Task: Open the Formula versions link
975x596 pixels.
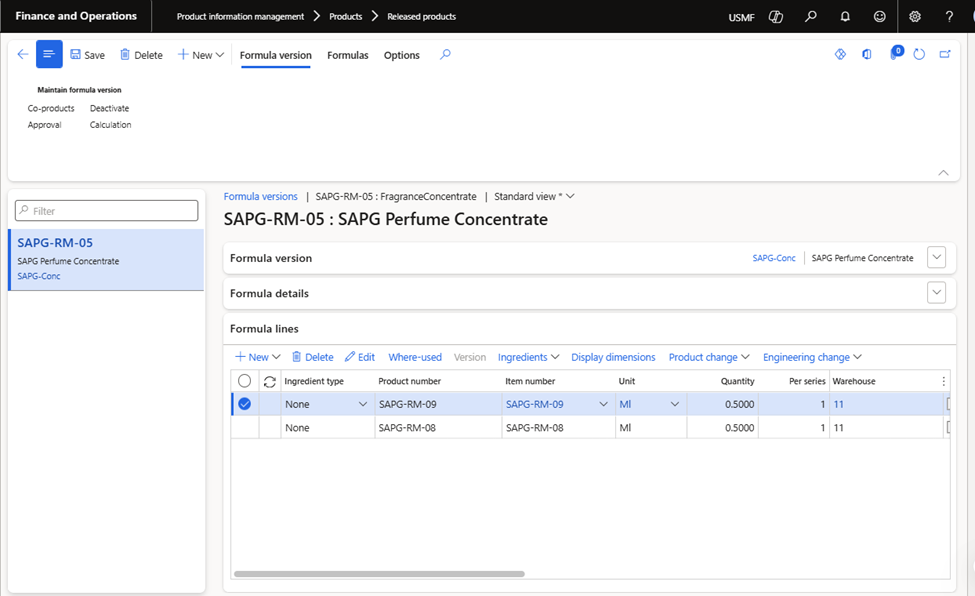Action: point(261,196)
